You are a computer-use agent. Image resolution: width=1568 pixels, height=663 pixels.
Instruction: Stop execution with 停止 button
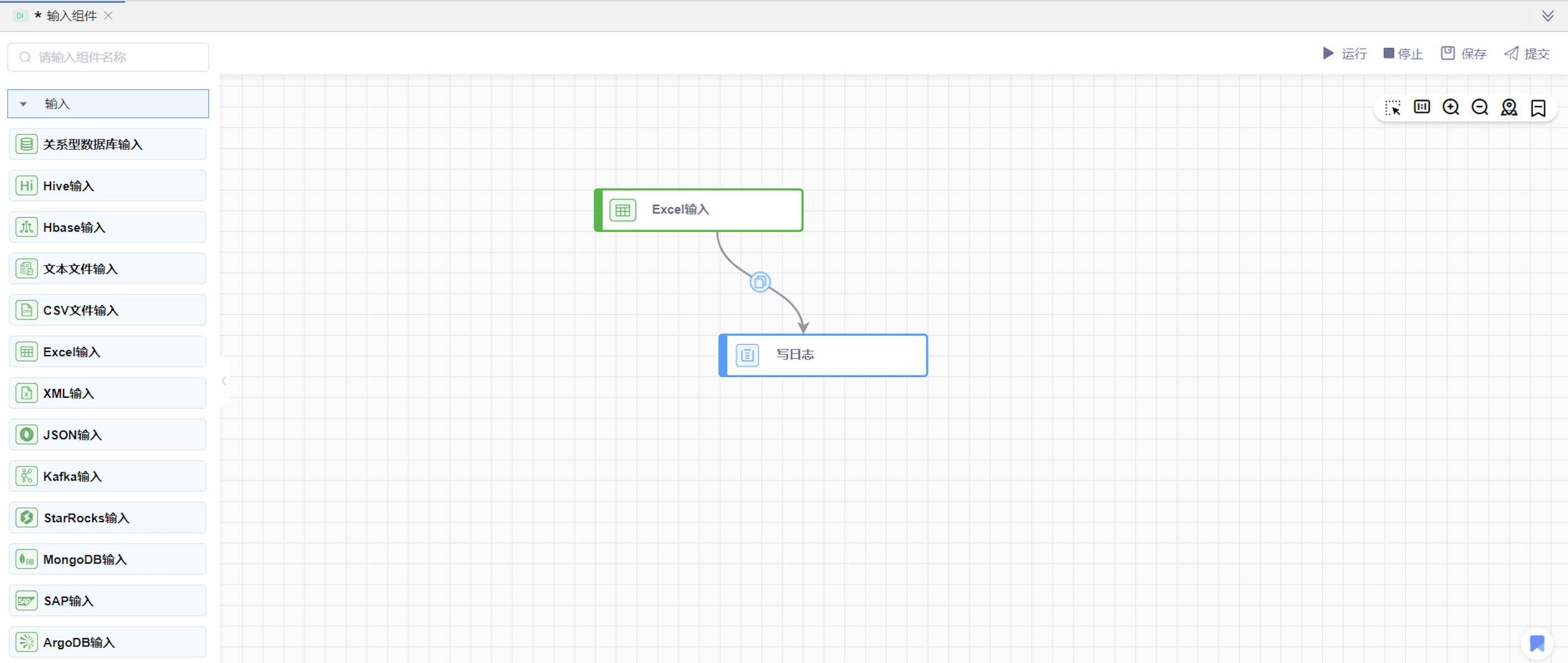[1403, 54]
